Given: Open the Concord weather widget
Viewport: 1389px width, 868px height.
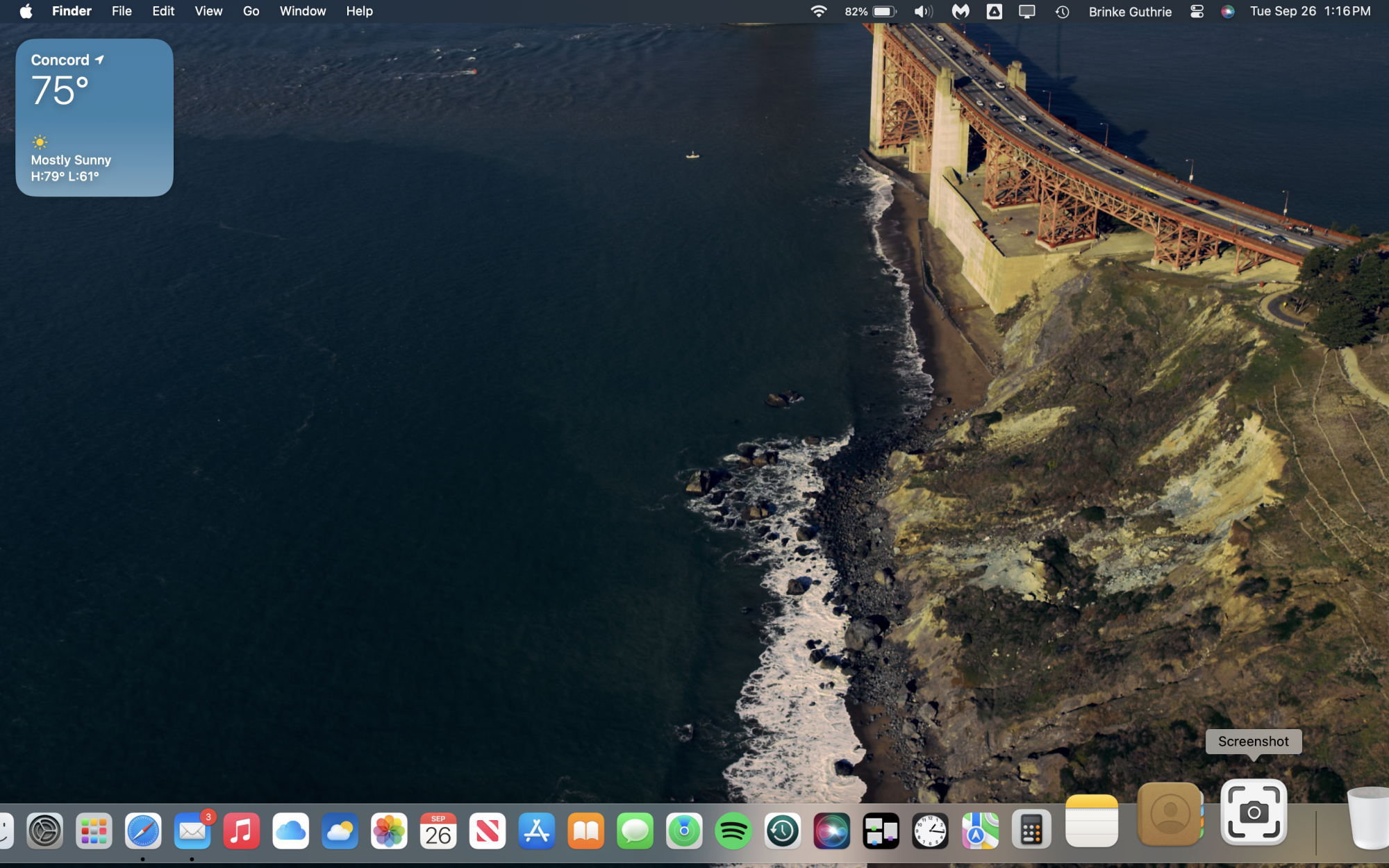Looking at the screenshot, I should tap(94, 117).
